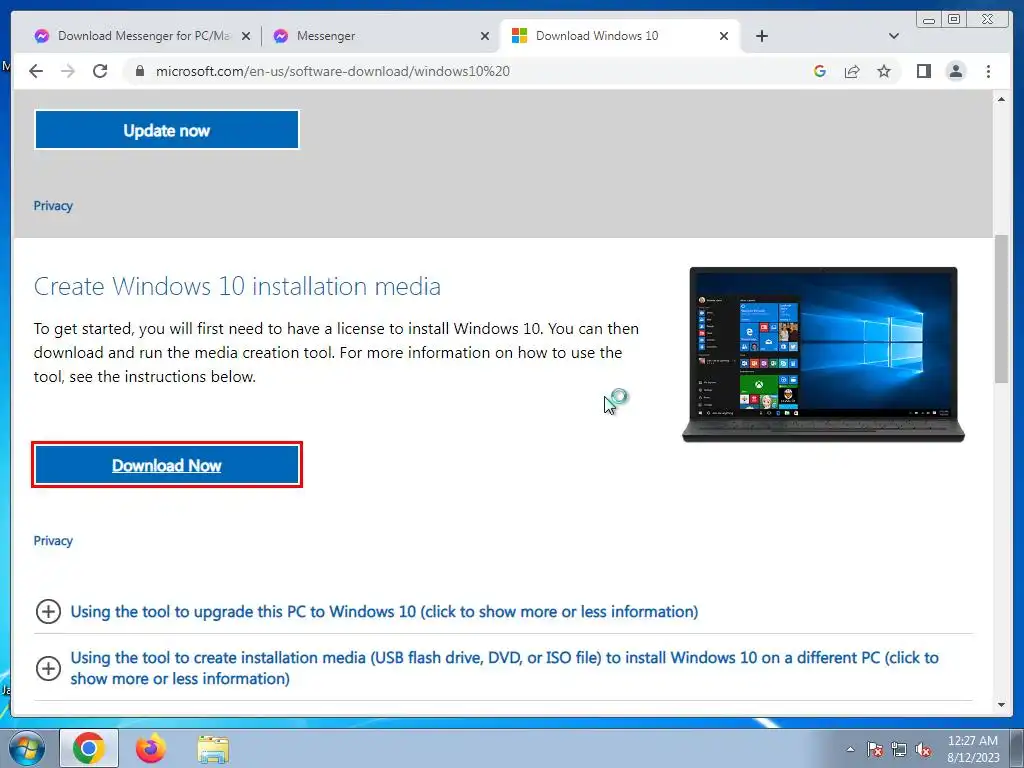Click the plus circle icon beside upgrade this PC
Screen dimensions: 1024x768
click(48, 612)
